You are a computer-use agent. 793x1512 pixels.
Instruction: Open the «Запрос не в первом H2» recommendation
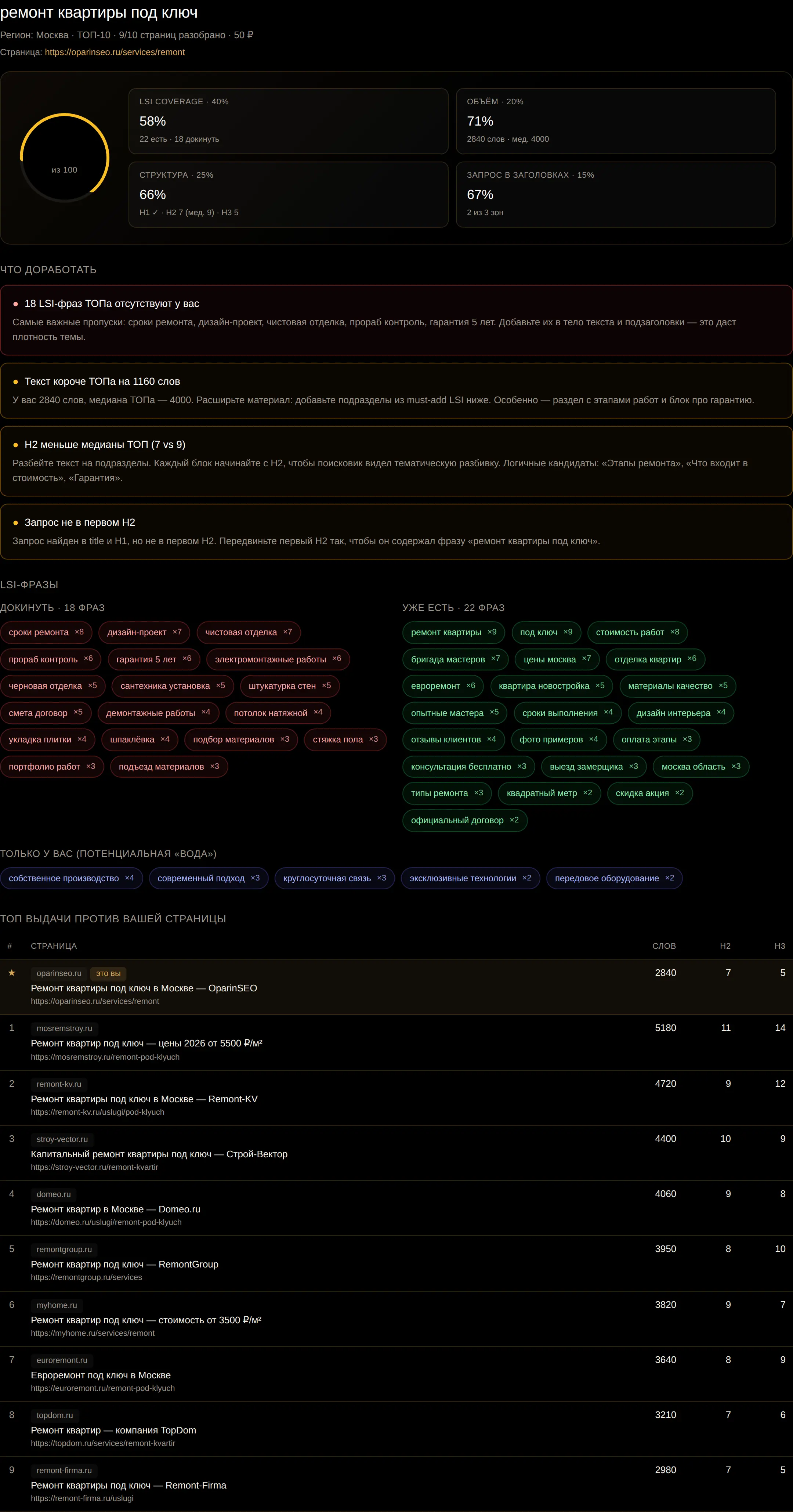[x=396, y=531]
